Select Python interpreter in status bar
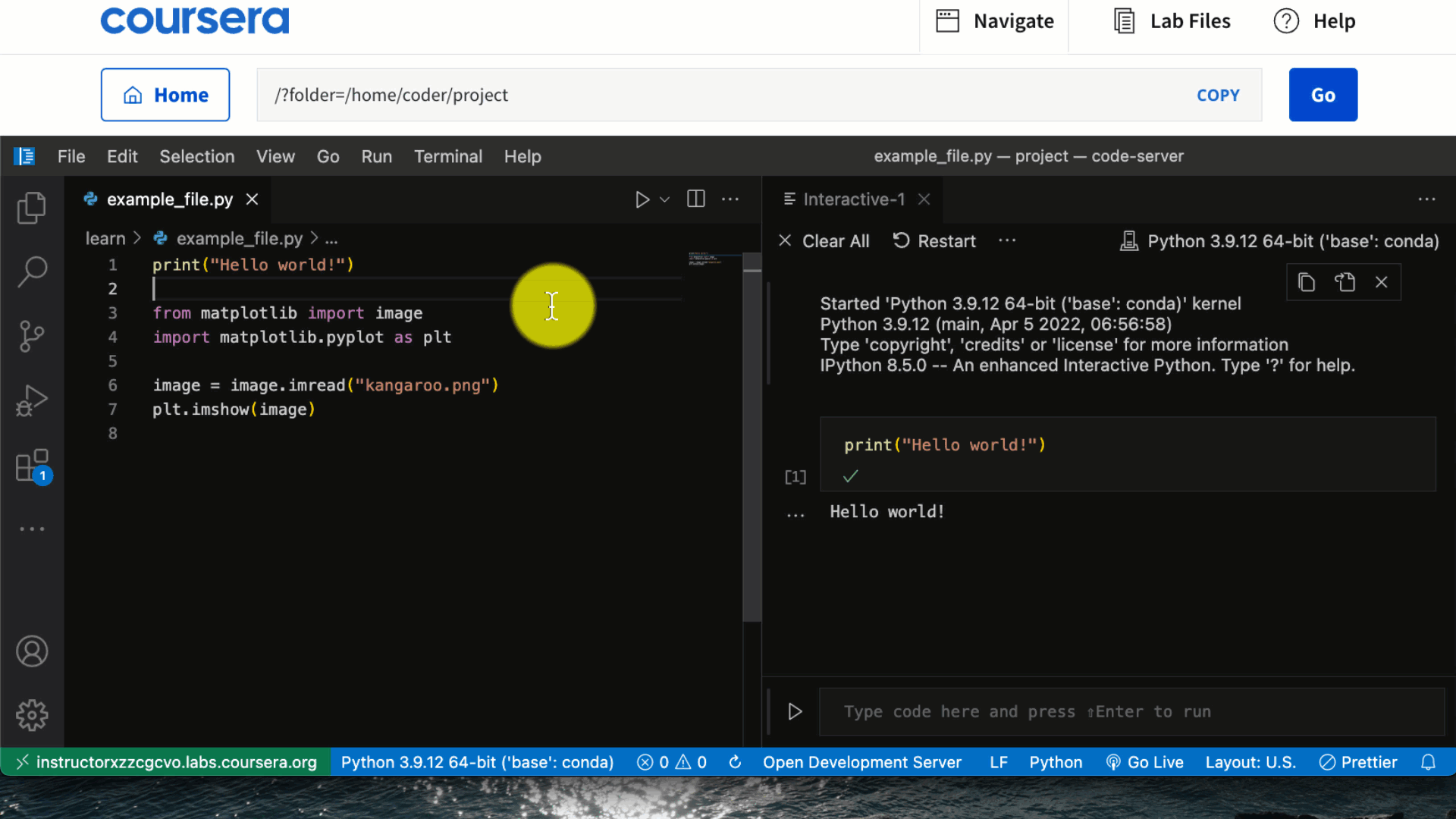The image size is (1456, 819). tap(477, 762)
